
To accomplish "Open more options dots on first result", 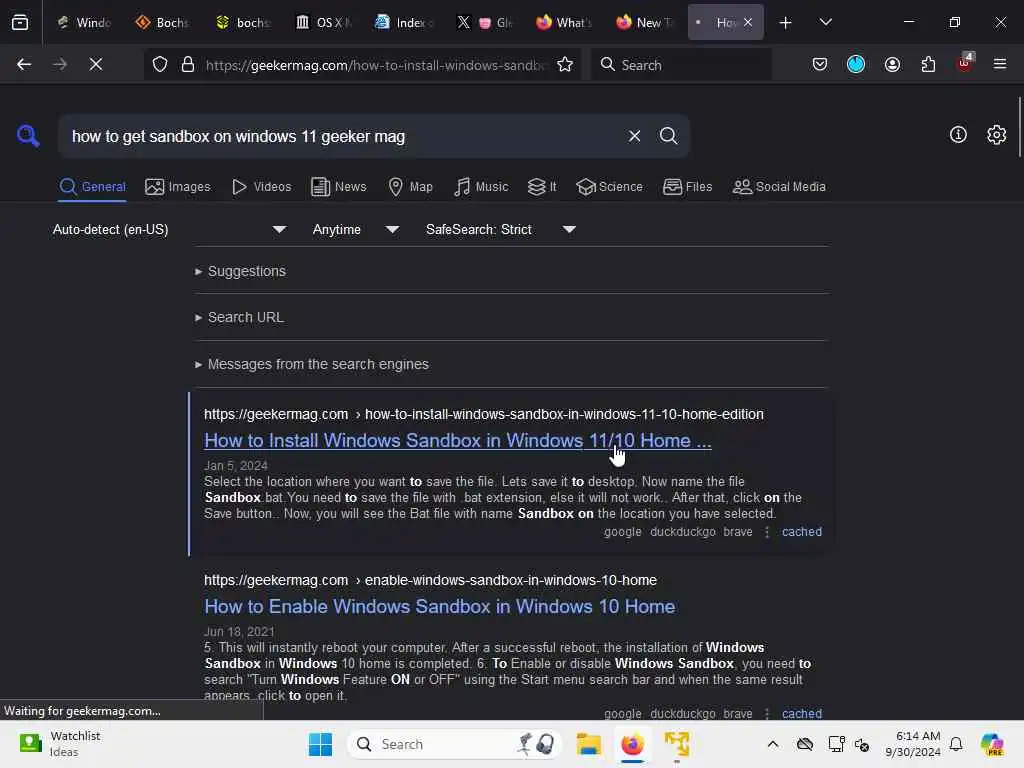I will (x=767, y=532).
